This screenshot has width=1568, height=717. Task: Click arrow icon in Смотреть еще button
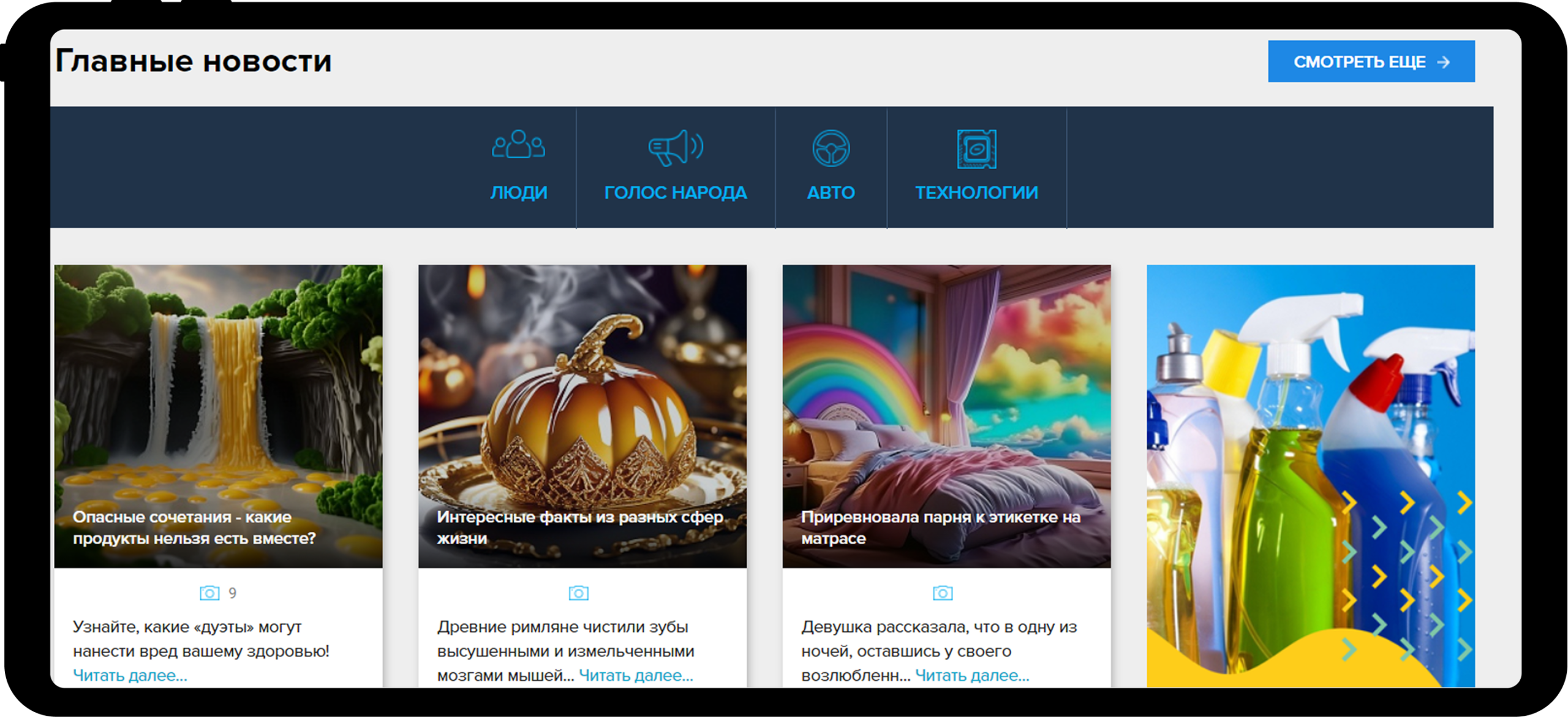click(x=1444, y=62)
